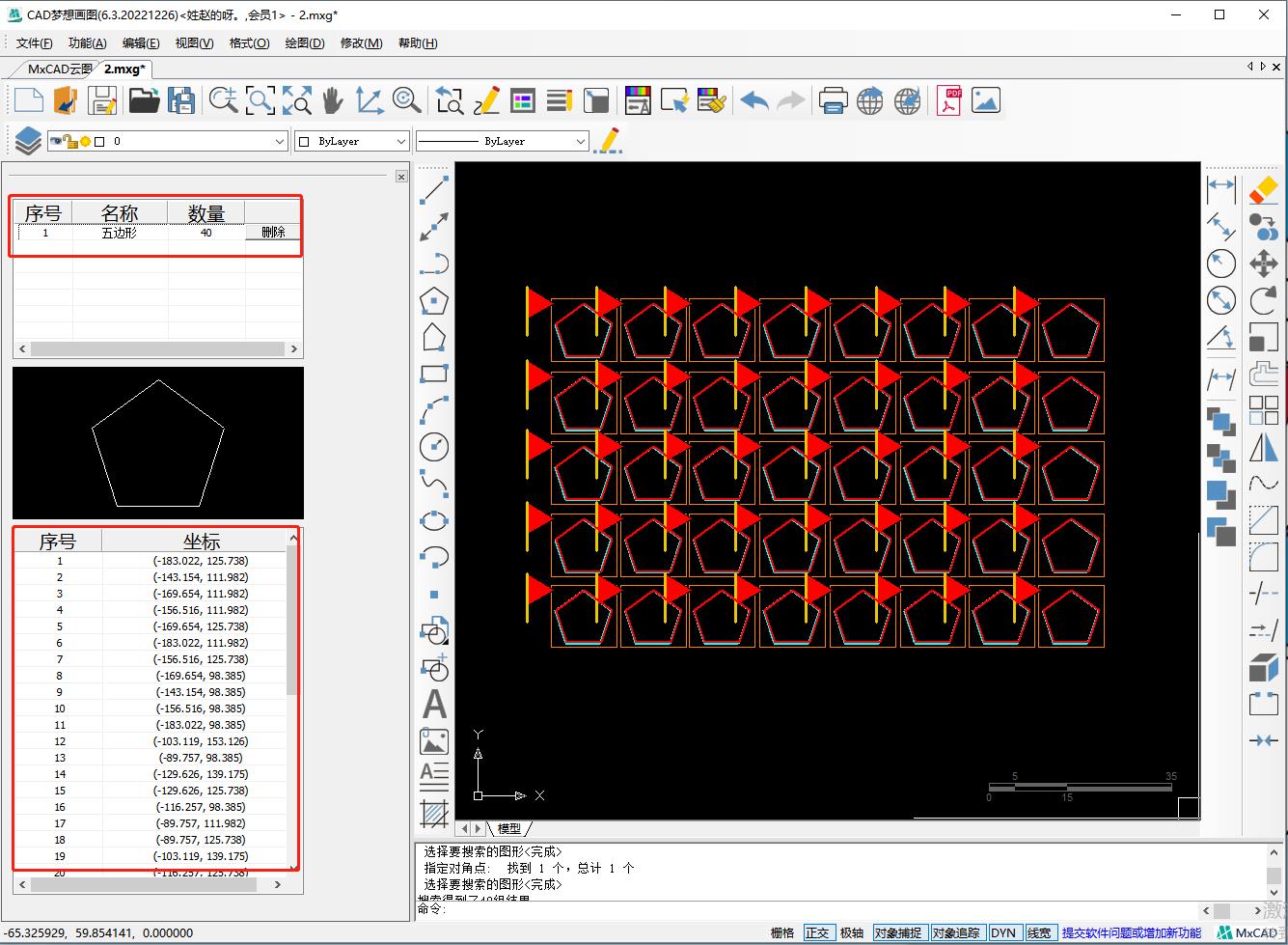Click the Zoom extents icon
This screenshot has width=1288, height=945.
tap(296, 100)
